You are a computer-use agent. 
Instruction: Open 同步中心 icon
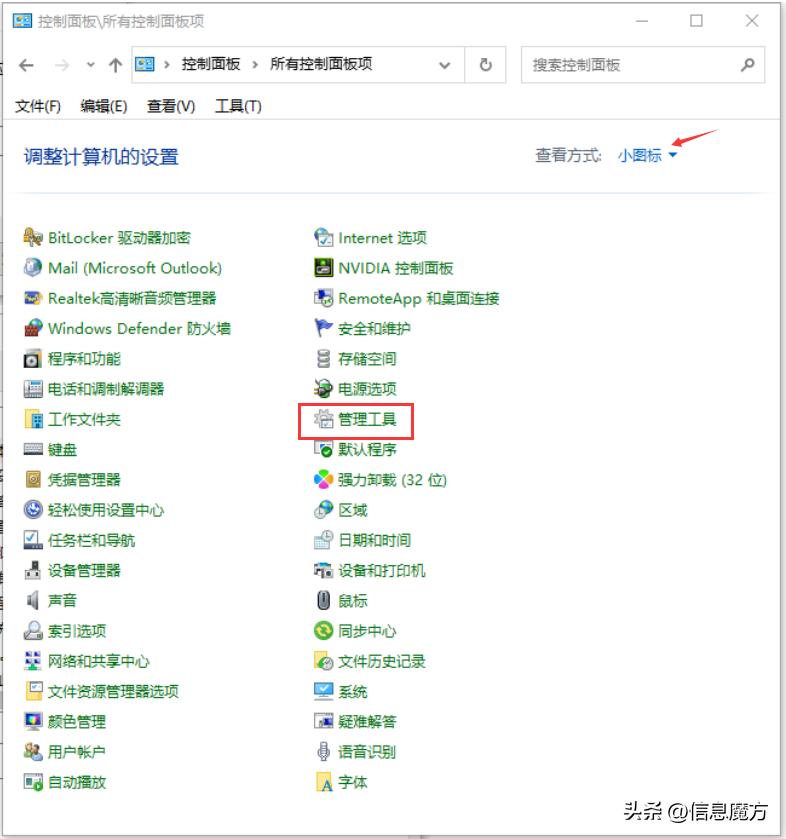323,631
